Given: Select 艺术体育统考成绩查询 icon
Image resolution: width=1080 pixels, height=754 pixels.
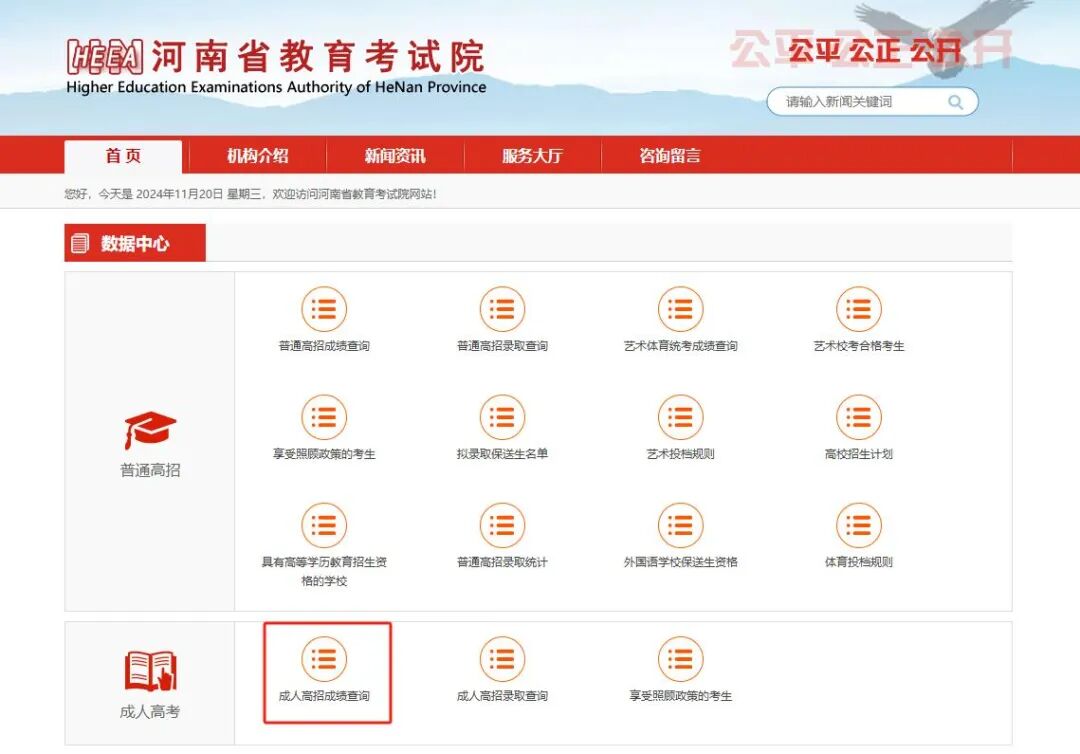Looking at the screenshot, I should pos(680,310).
